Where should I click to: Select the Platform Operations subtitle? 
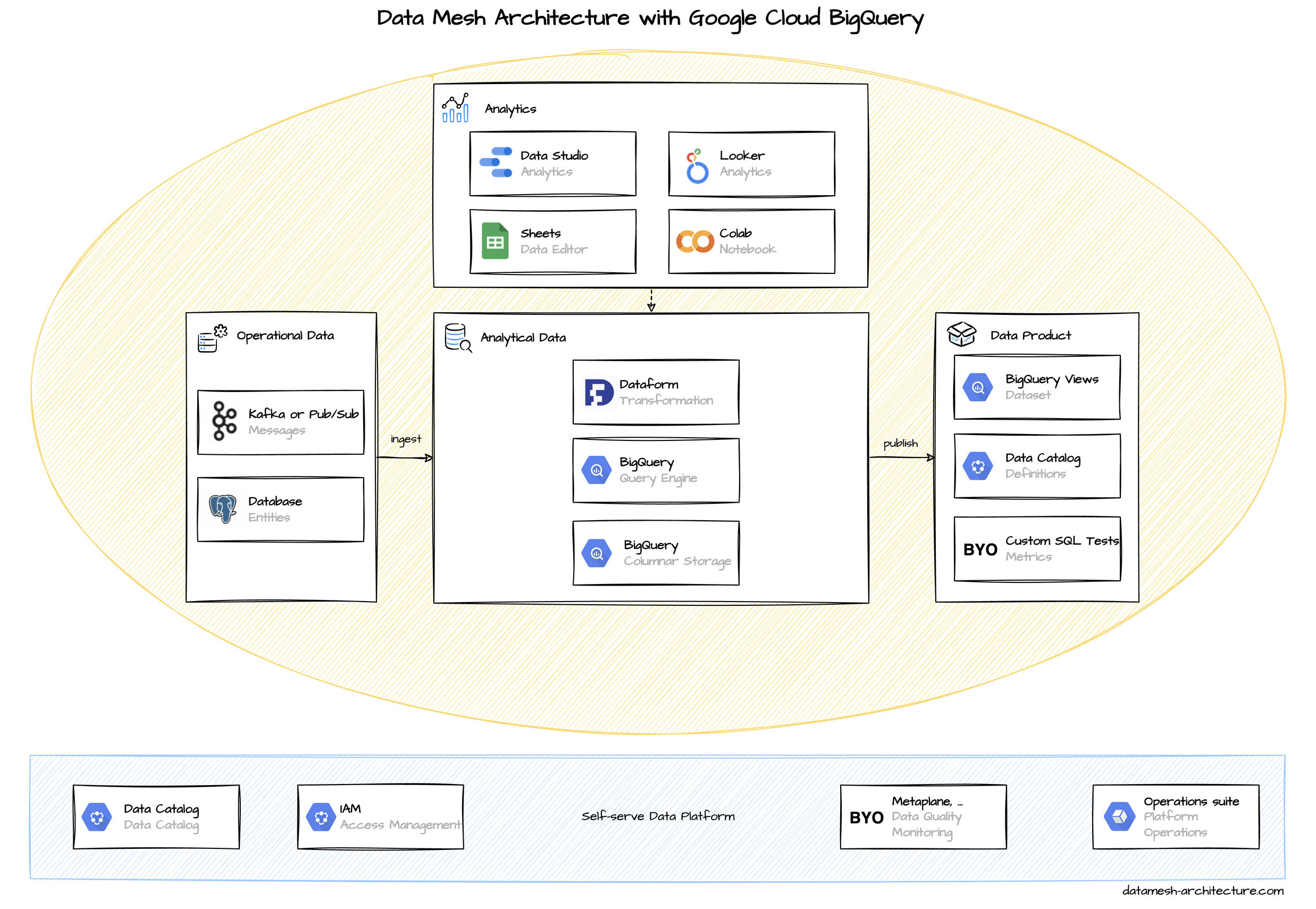pyautogui.click(x=1176, y=825)
